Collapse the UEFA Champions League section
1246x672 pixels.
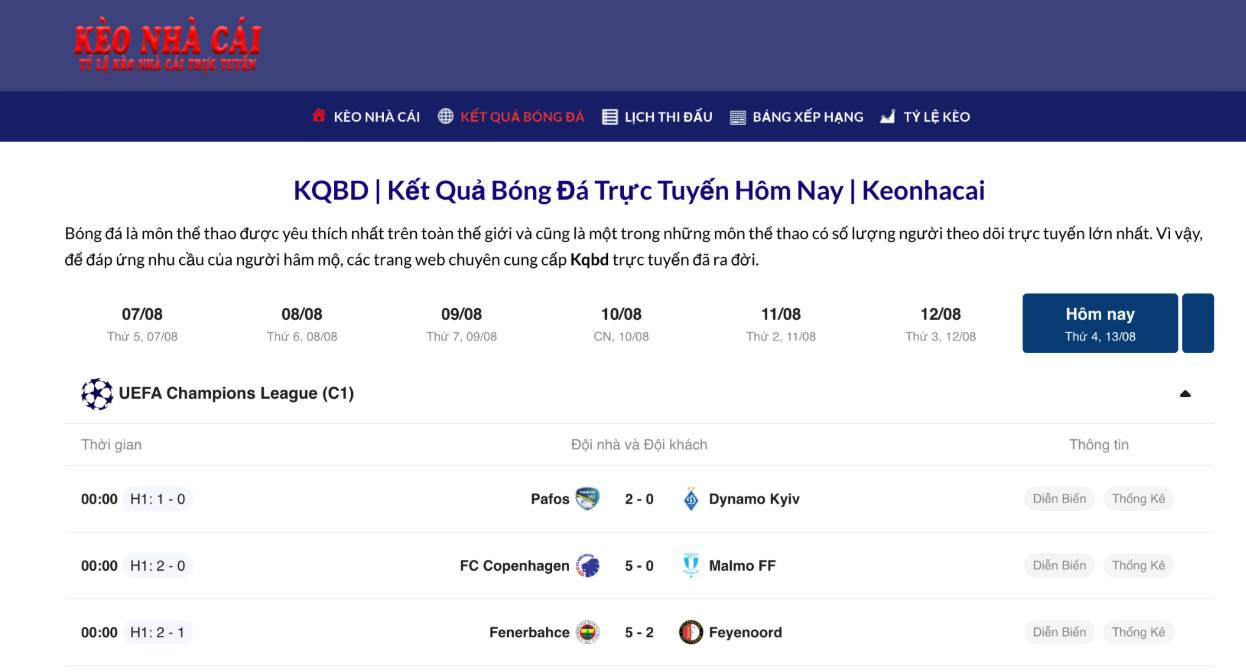pos(1185,394)
